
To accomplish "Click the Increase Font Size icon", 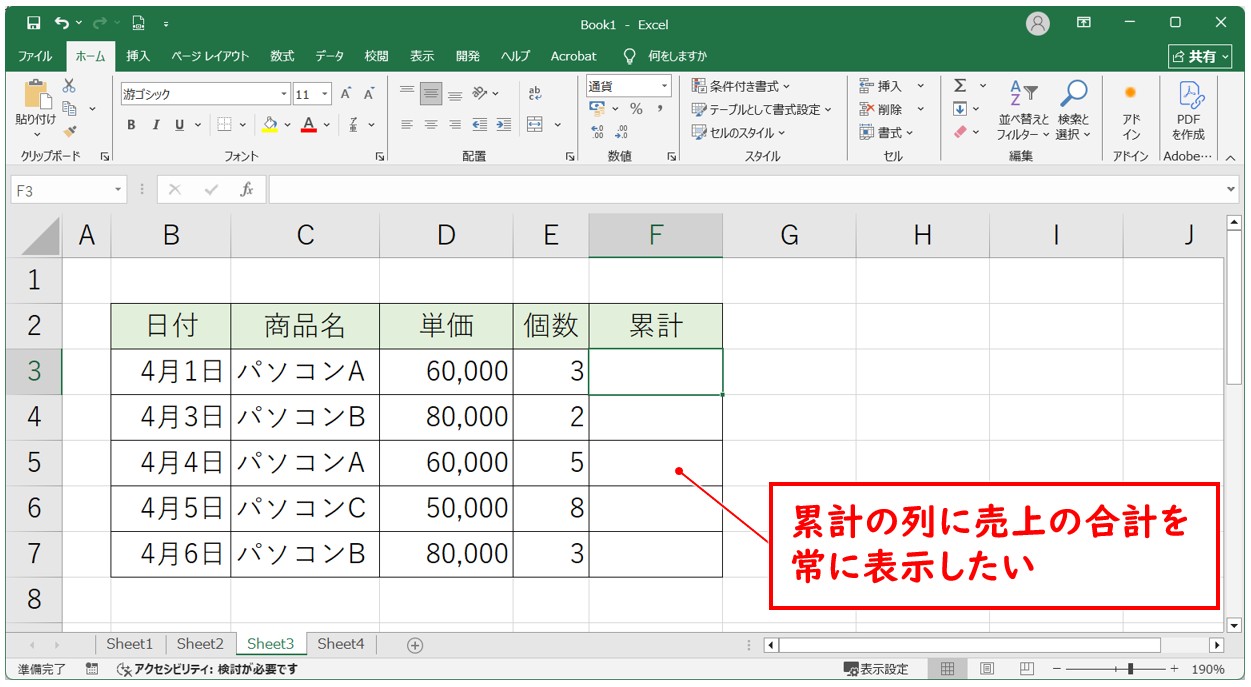I will 346,94.
